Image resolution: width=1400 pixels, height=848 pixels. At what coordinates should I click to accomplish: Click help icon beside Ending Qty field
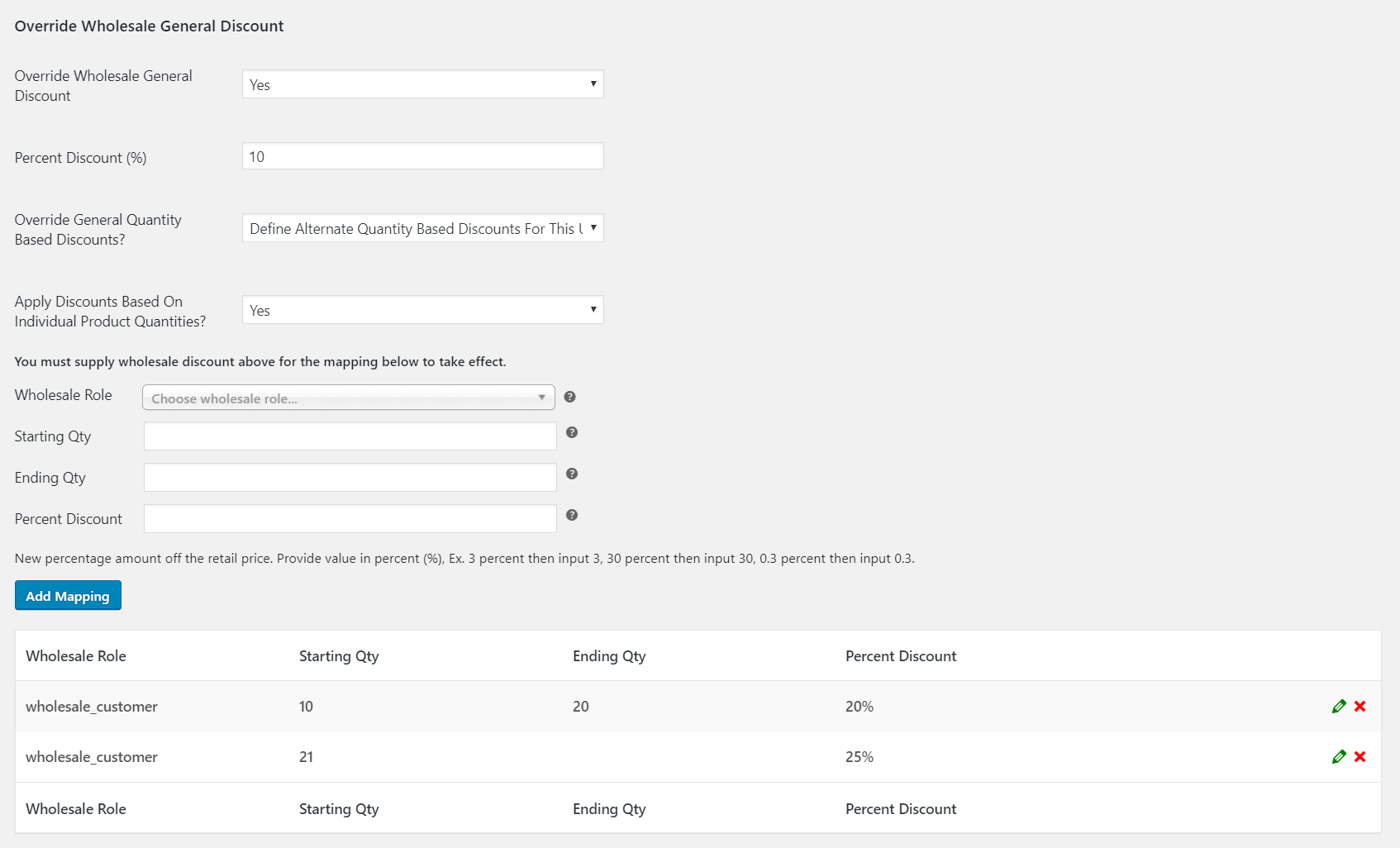click(571, 474)
